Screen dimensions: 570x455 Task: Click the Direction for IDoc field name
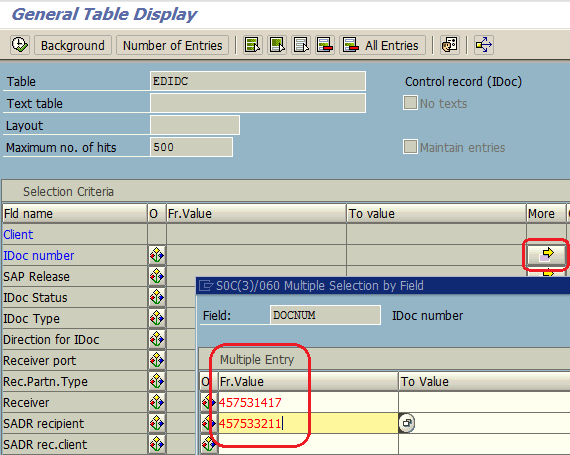click(x=51, y=339)
